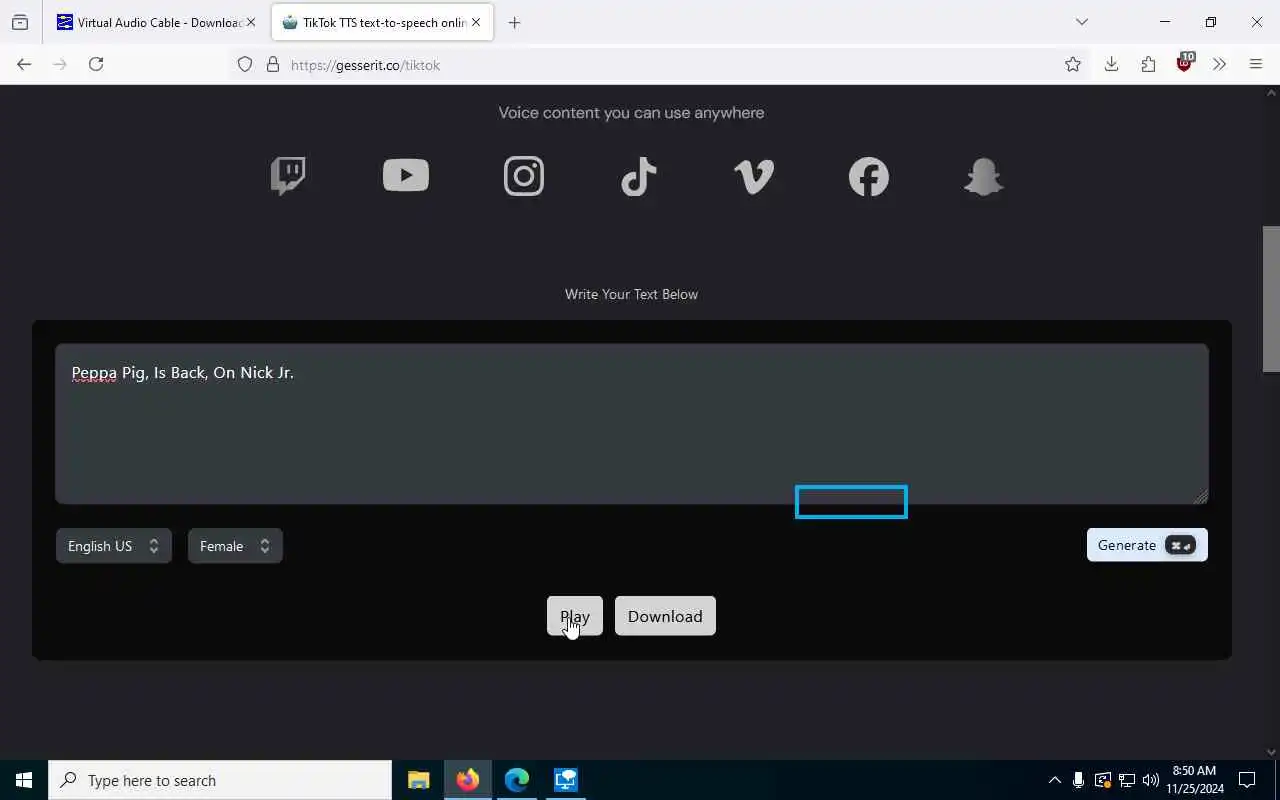This screenshot has width=1280, height=800.
Task: Click the Snapchat ghost icon
Action: click(x=983, y=176)
